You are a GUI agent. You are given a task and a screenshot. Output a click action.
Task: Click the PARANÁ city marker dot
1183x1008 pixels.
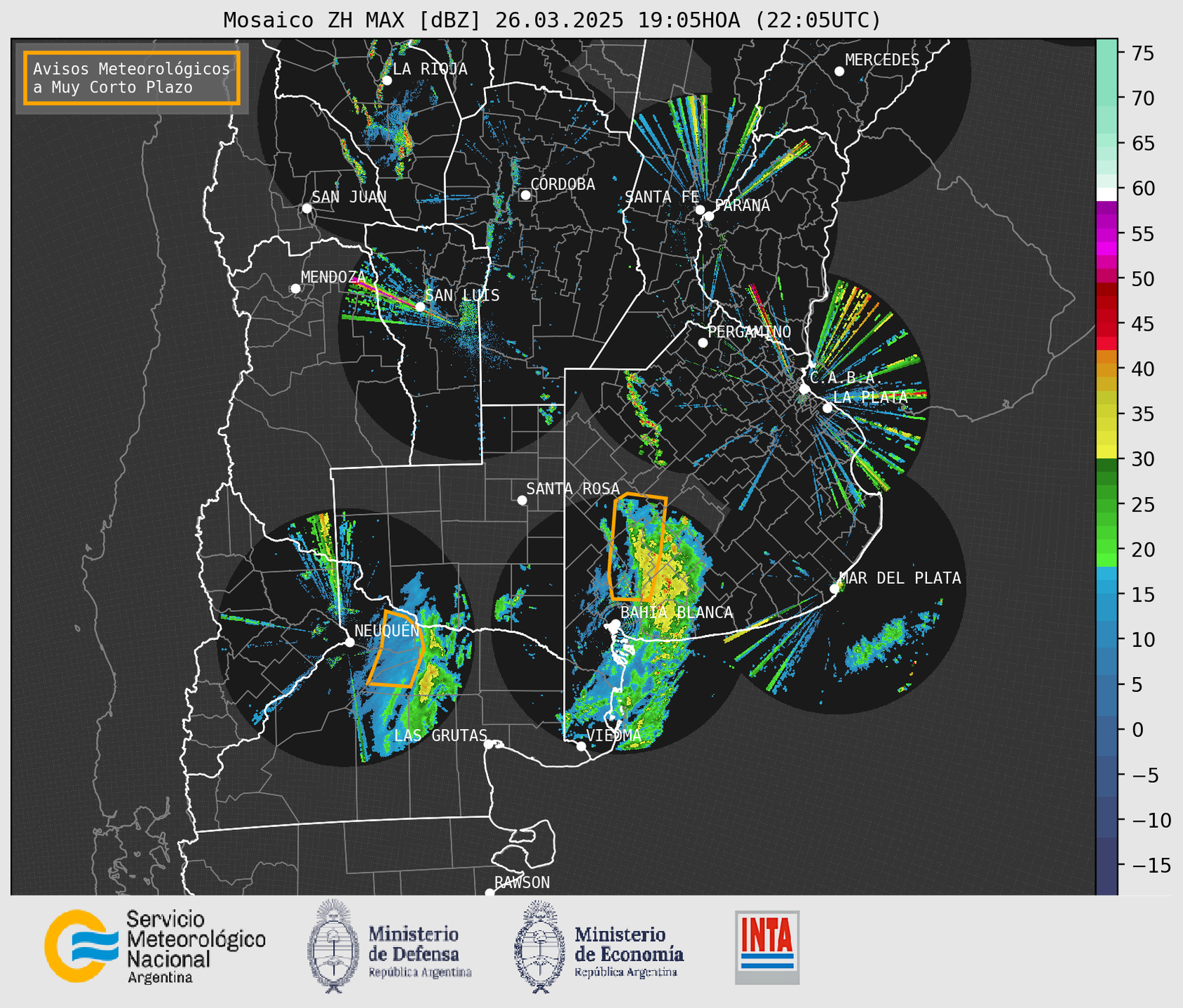pos(709,216)
